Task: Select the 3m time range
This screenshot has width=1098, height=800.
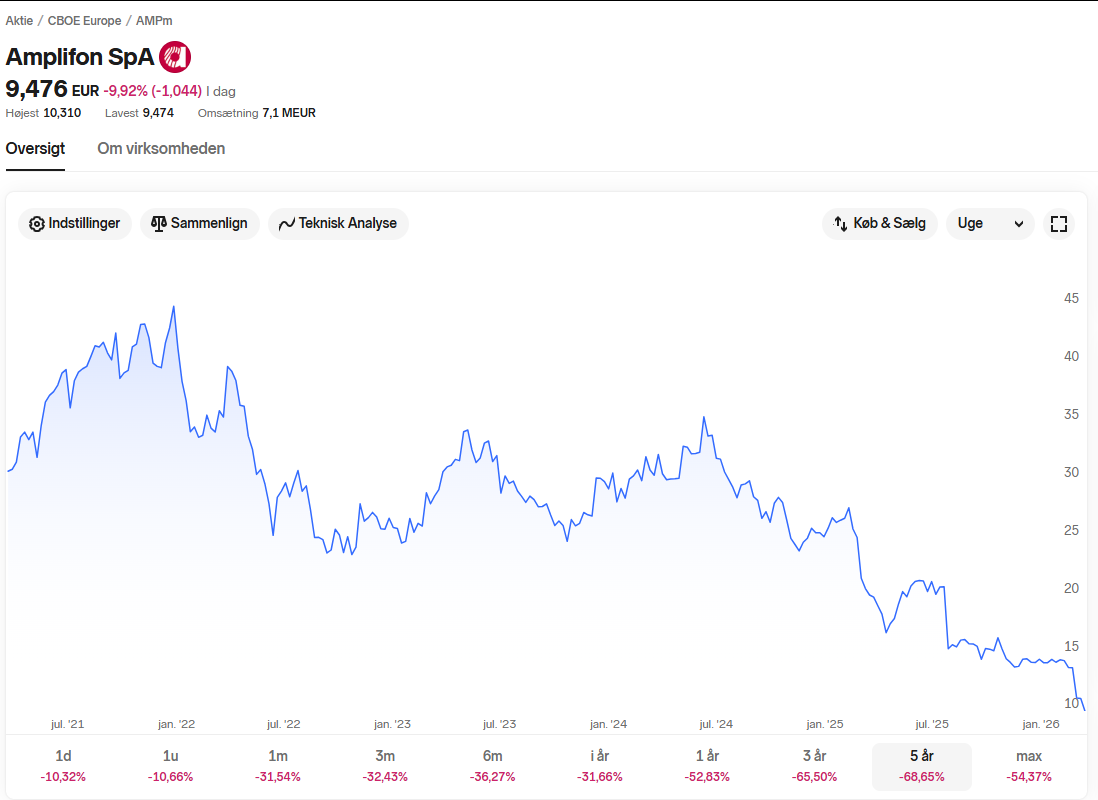Action: [385, 766]
